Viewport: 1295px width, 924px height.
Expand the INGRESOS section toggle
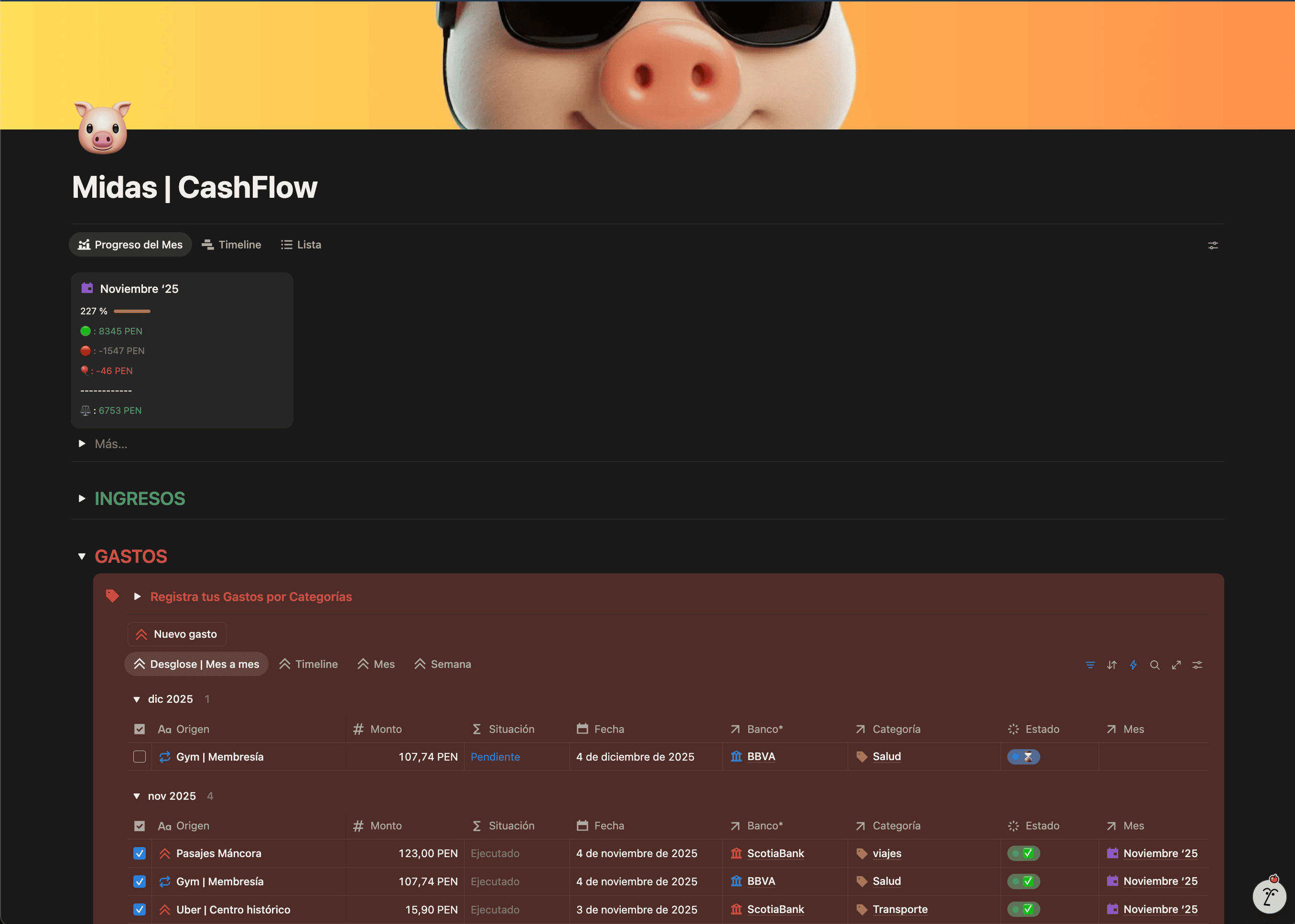82,498
